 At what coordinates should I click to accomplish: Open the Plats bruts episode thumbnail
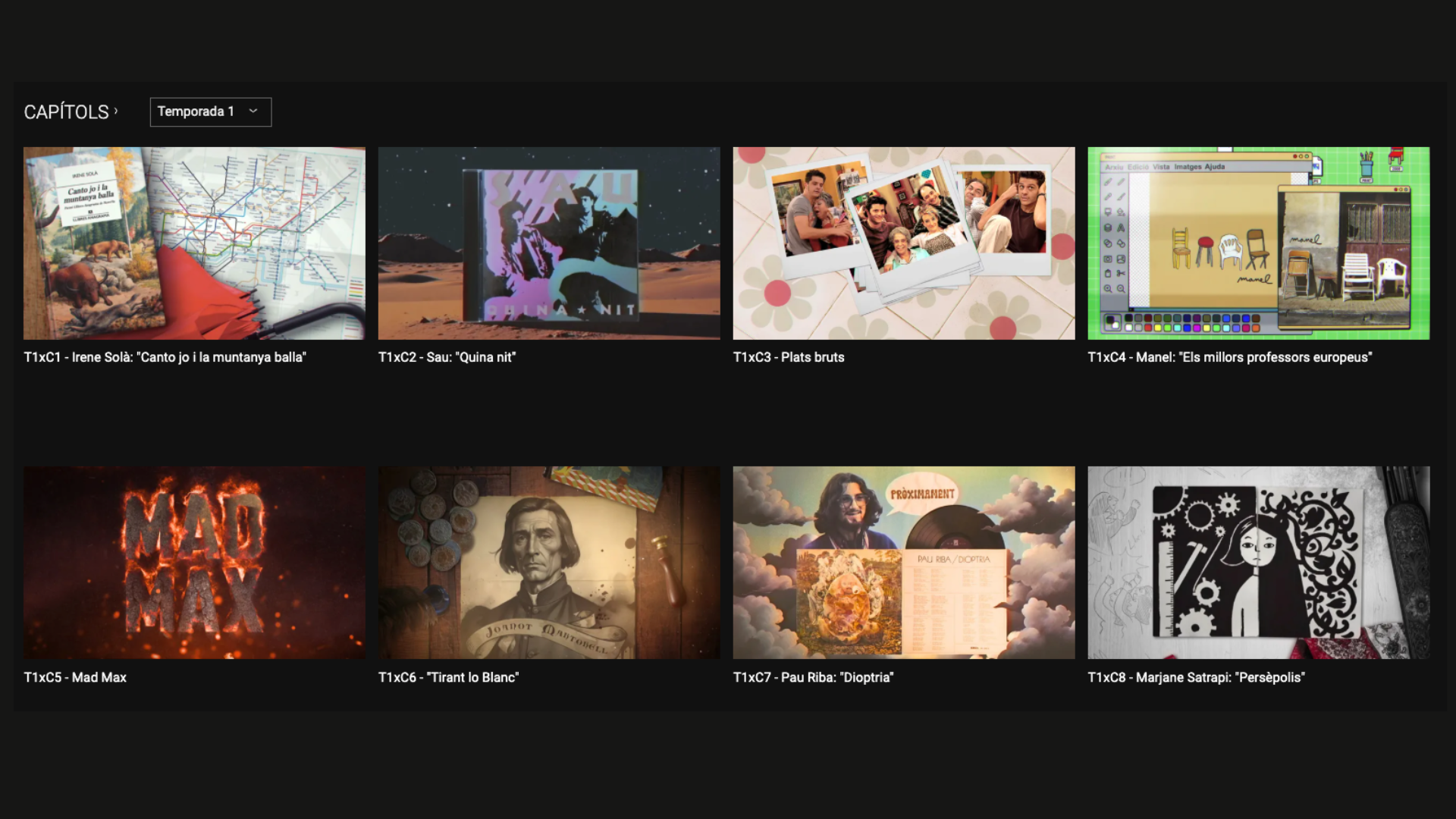[x=904, y=243]
